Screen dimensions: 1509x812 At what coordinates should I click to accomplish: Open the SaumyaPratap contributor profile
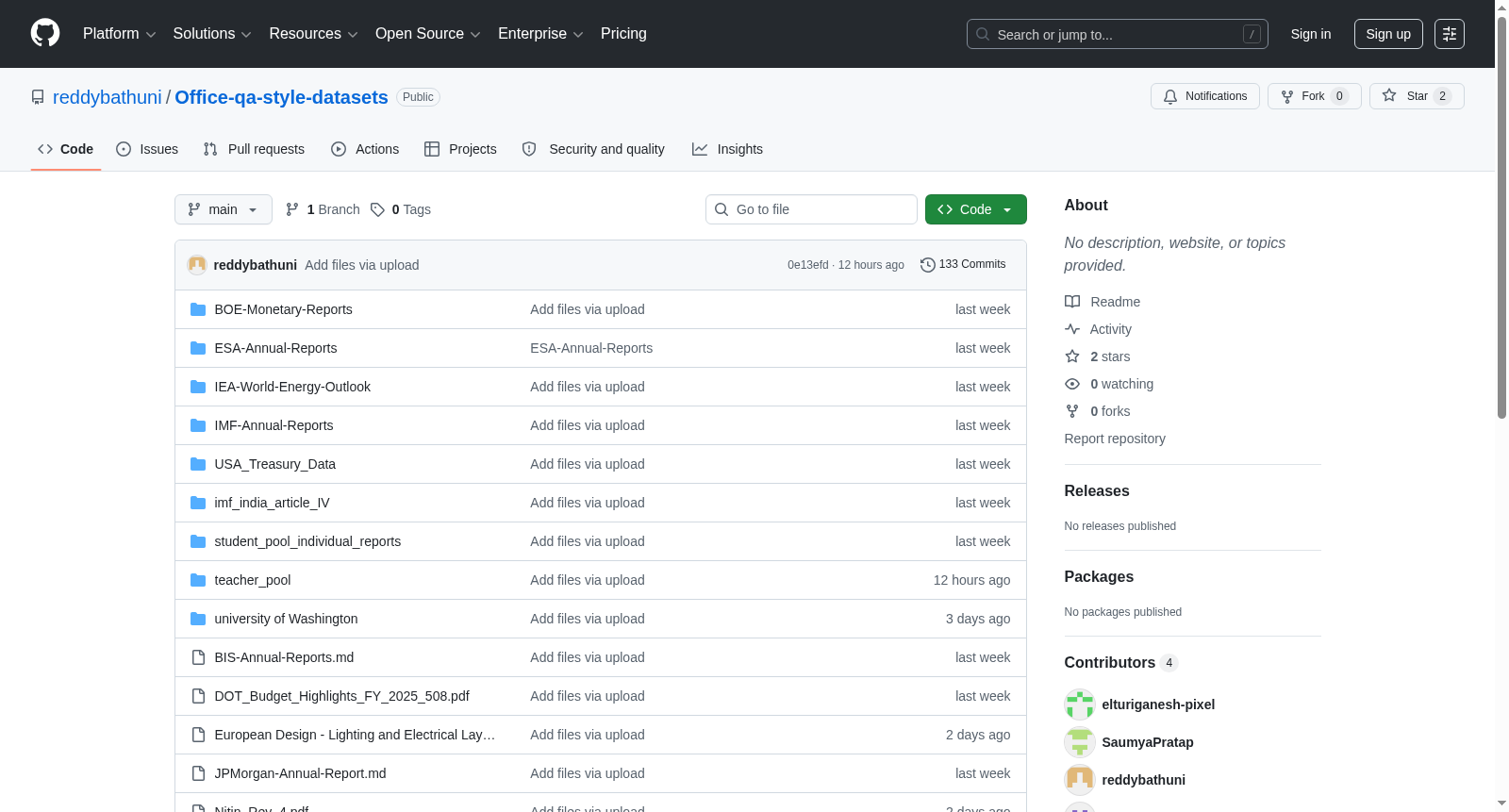(1148, 742)
